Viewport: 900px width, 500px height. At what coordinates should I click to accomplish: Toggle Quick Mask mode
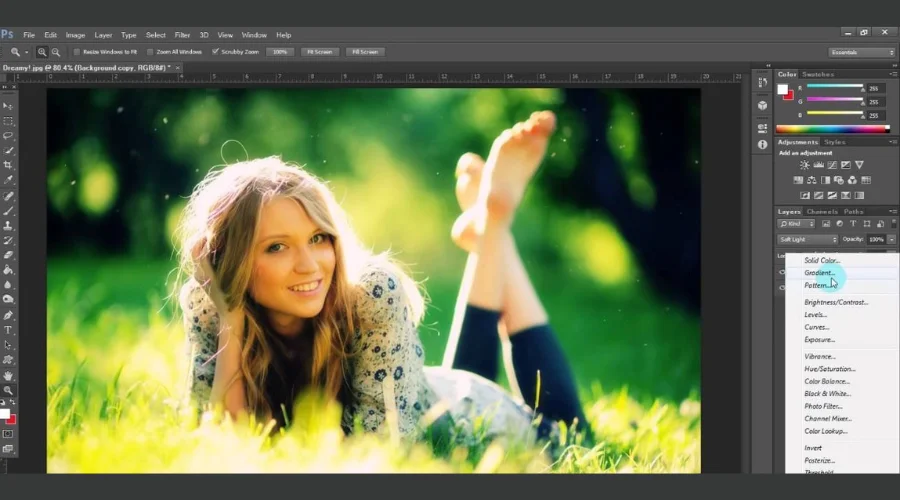point(8,435)
